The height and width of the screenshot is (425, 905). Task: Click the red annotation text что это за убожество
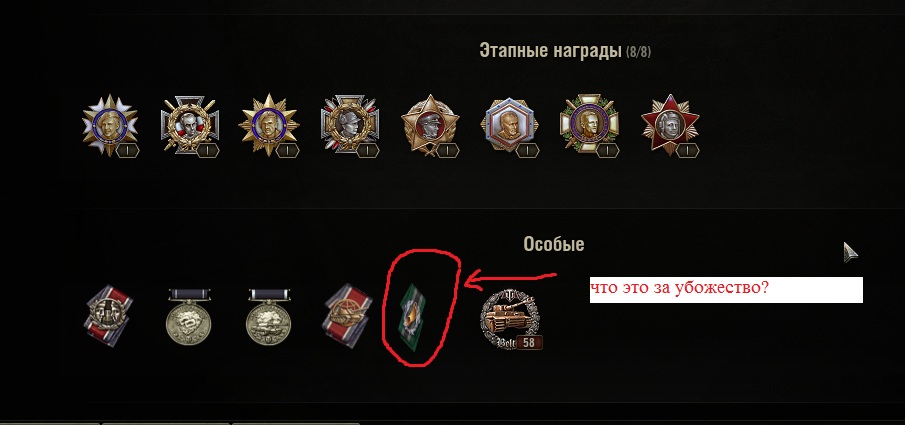pos(679,288)
